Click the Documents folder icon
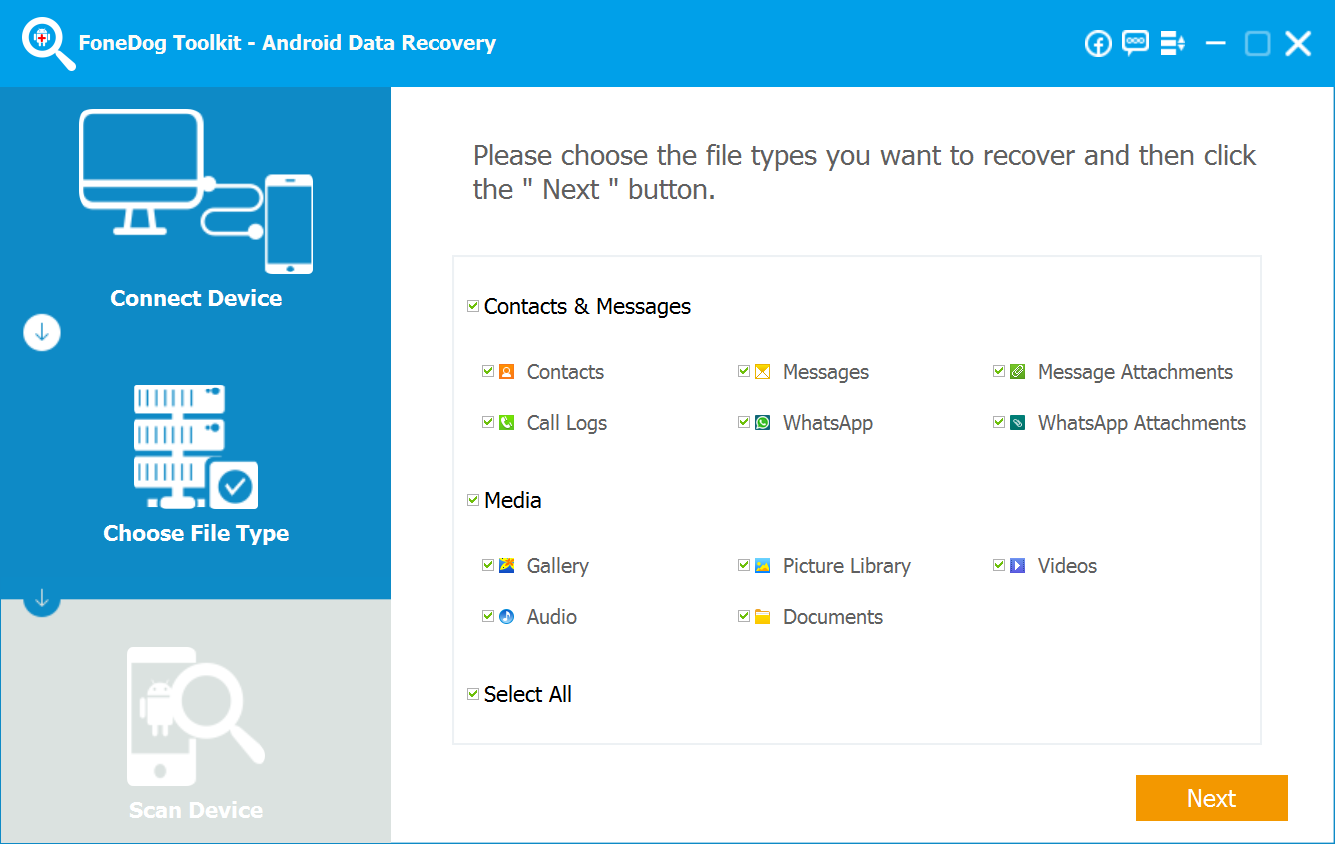This screenshot has width=1335, height=844. (763, 617)
